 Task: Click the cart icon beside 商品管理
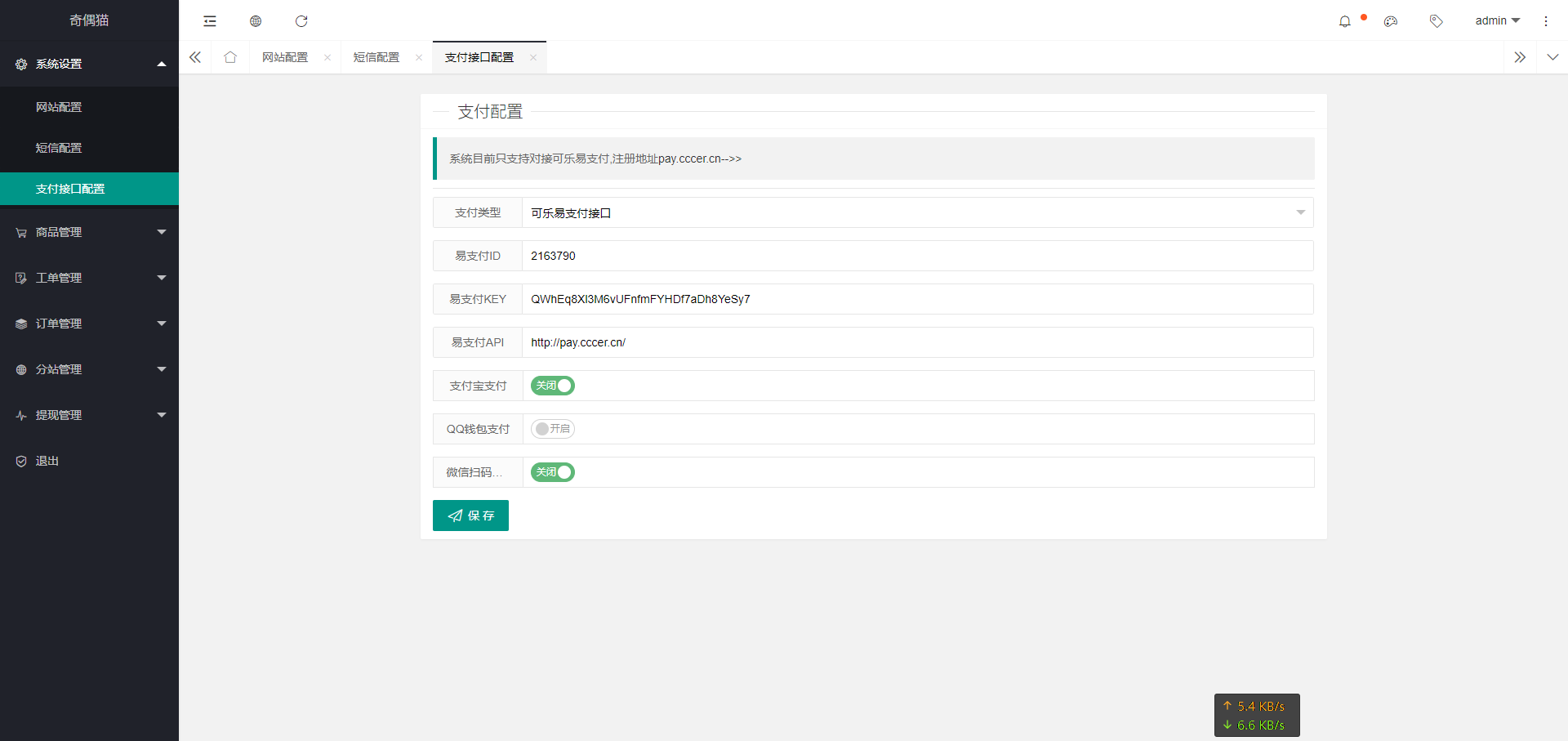[x=21, y=233]
